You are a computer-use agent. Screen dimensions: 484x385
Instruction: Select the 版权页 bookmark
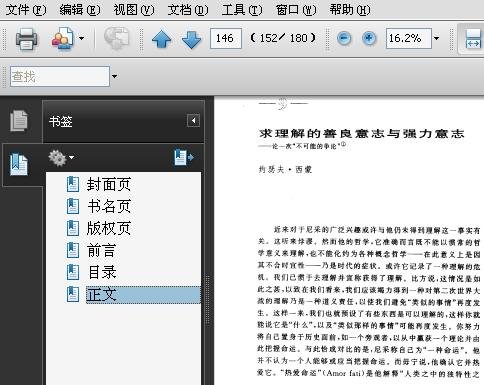point(109,228)
